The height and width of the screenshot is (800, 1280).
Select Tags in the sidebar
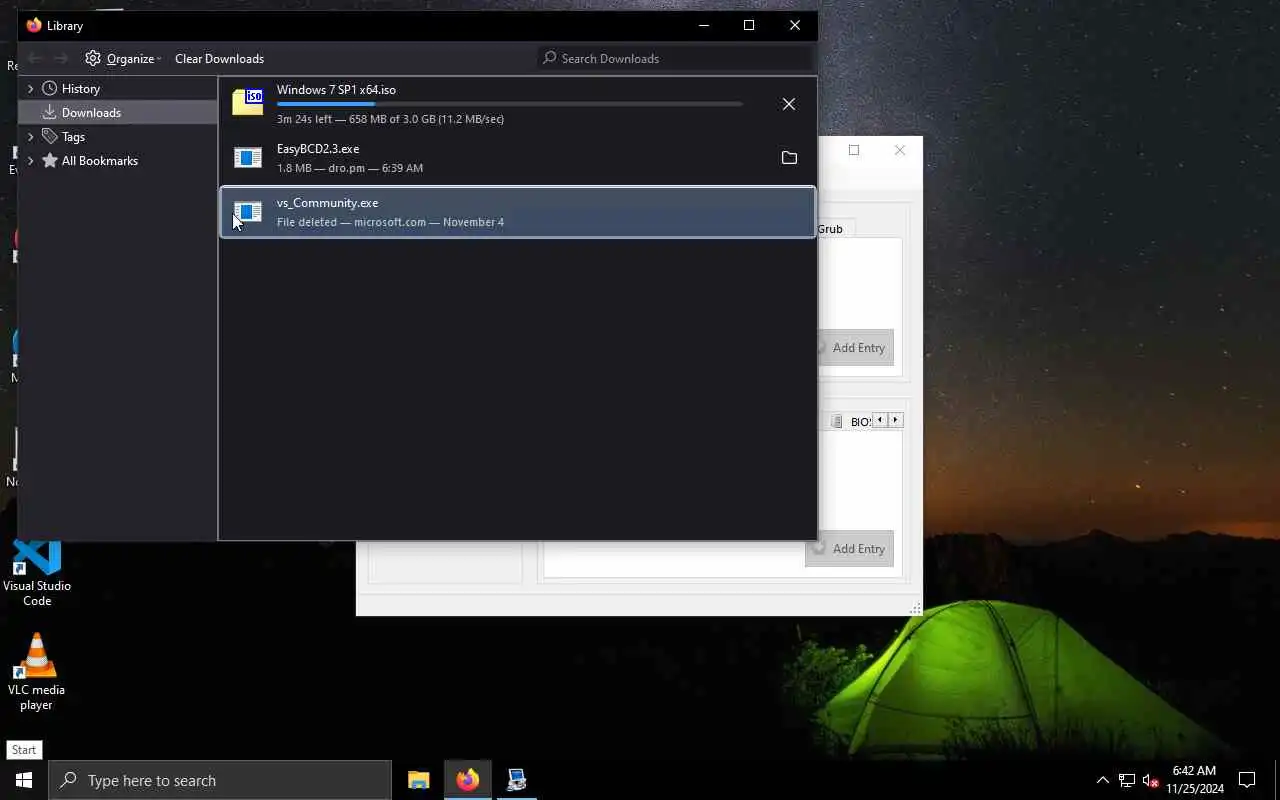73,136
